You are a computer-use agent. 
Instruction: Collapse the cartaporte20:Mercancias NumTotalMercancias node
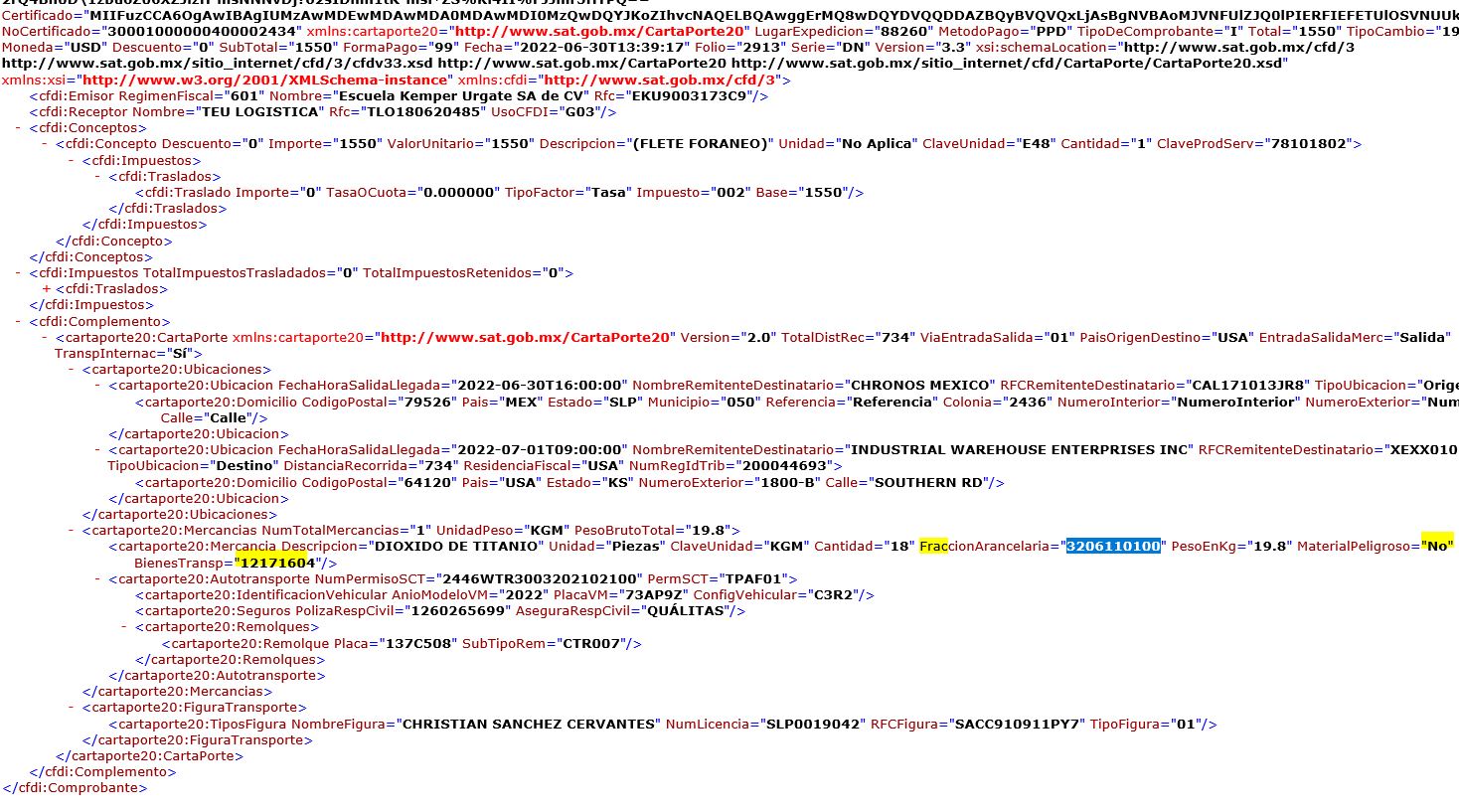tap(72, 531)
